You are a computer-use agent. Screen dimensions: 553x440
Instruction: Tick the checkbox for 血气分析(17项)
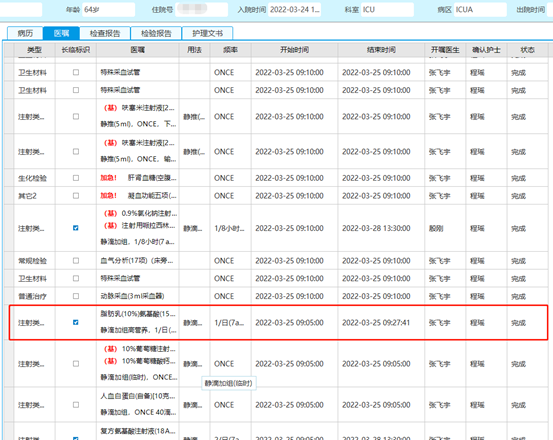coord(76,261)
